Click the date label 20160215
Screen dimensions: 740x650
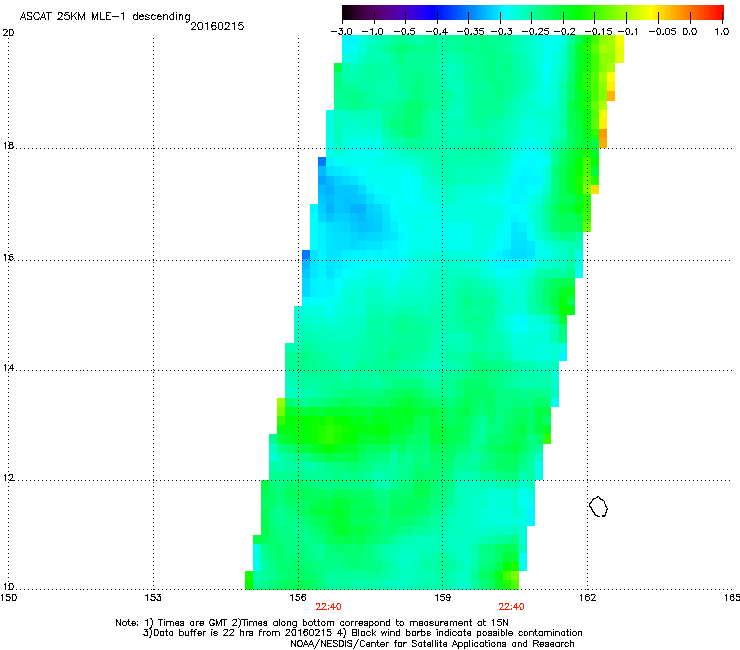pyautogui.click(x=218, y=26)
